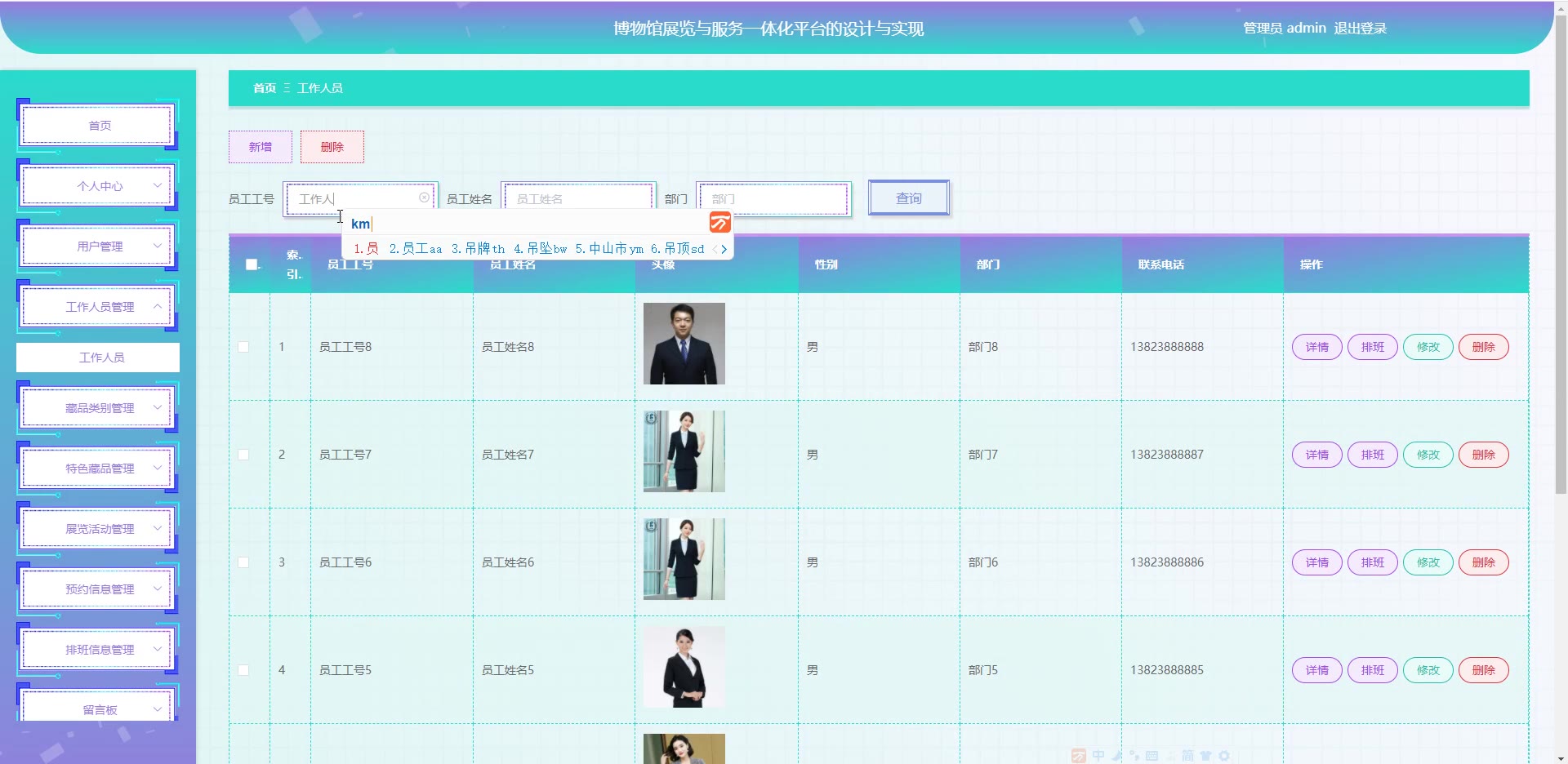Click the 中 language mode icon in the IME bar
This screenshot has width=1568, height=764.
click(1098, 756)
